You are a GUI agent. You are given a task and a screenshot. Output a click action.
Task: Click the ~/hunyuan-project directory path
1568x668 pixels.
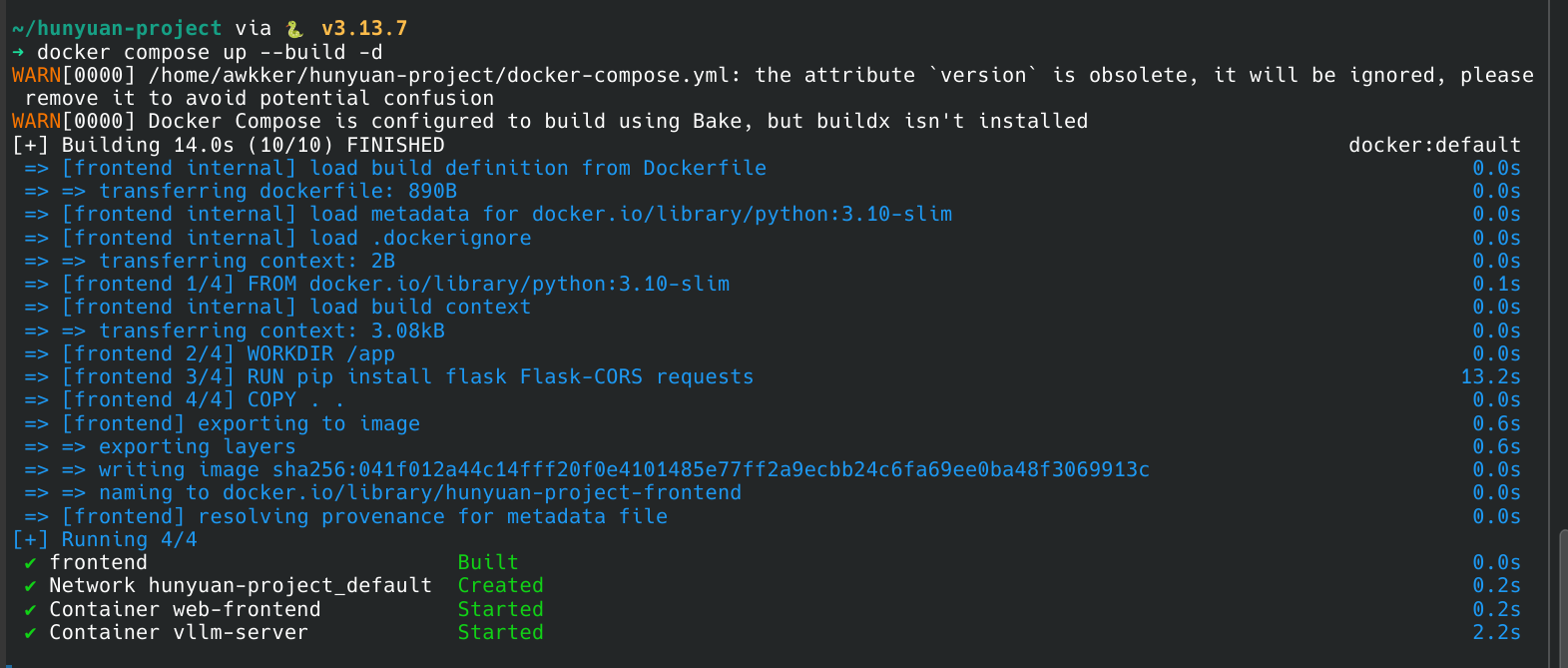pos(117,29)
